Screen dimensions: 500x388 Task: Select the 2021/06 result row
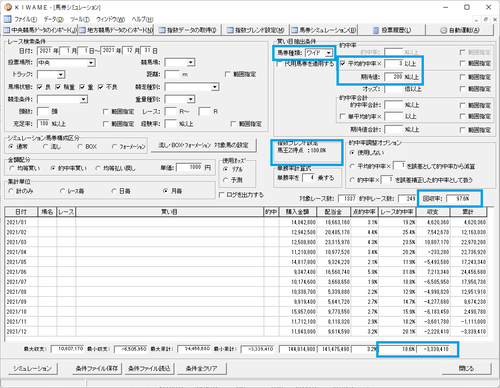click(x=246, y=272)
